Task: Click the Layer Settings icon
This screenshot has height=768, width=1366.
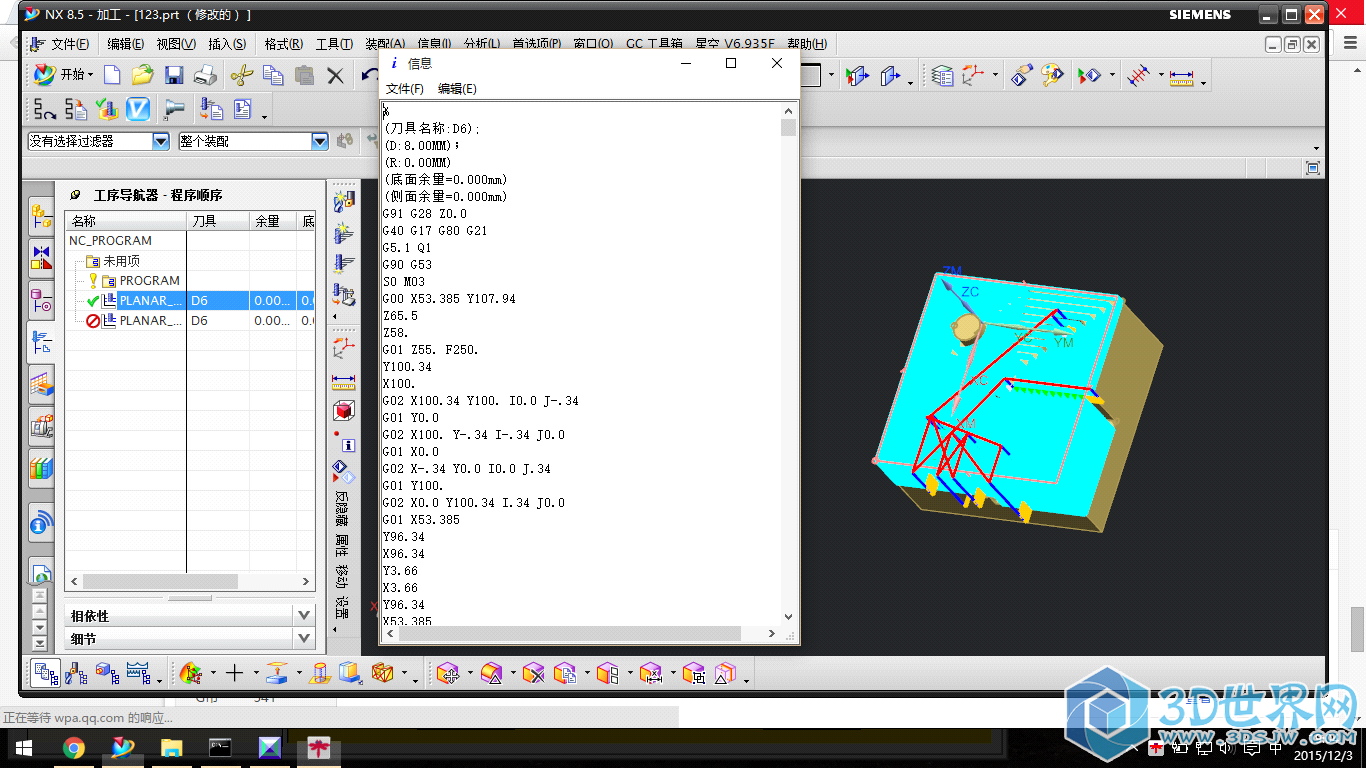Action: coord(942,75)
